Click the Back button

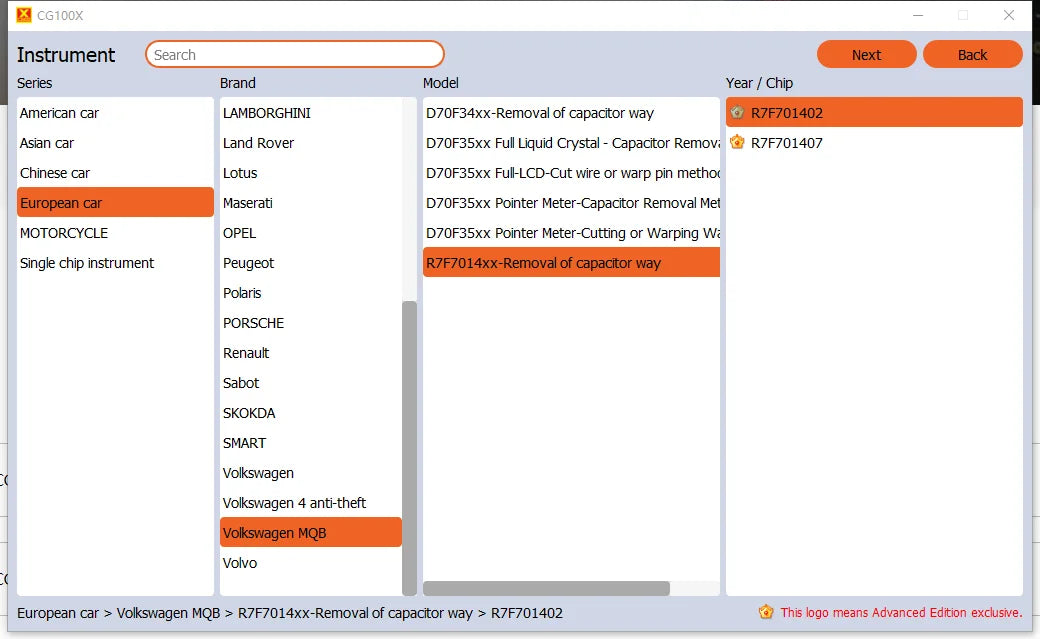[x=972, y=54]
